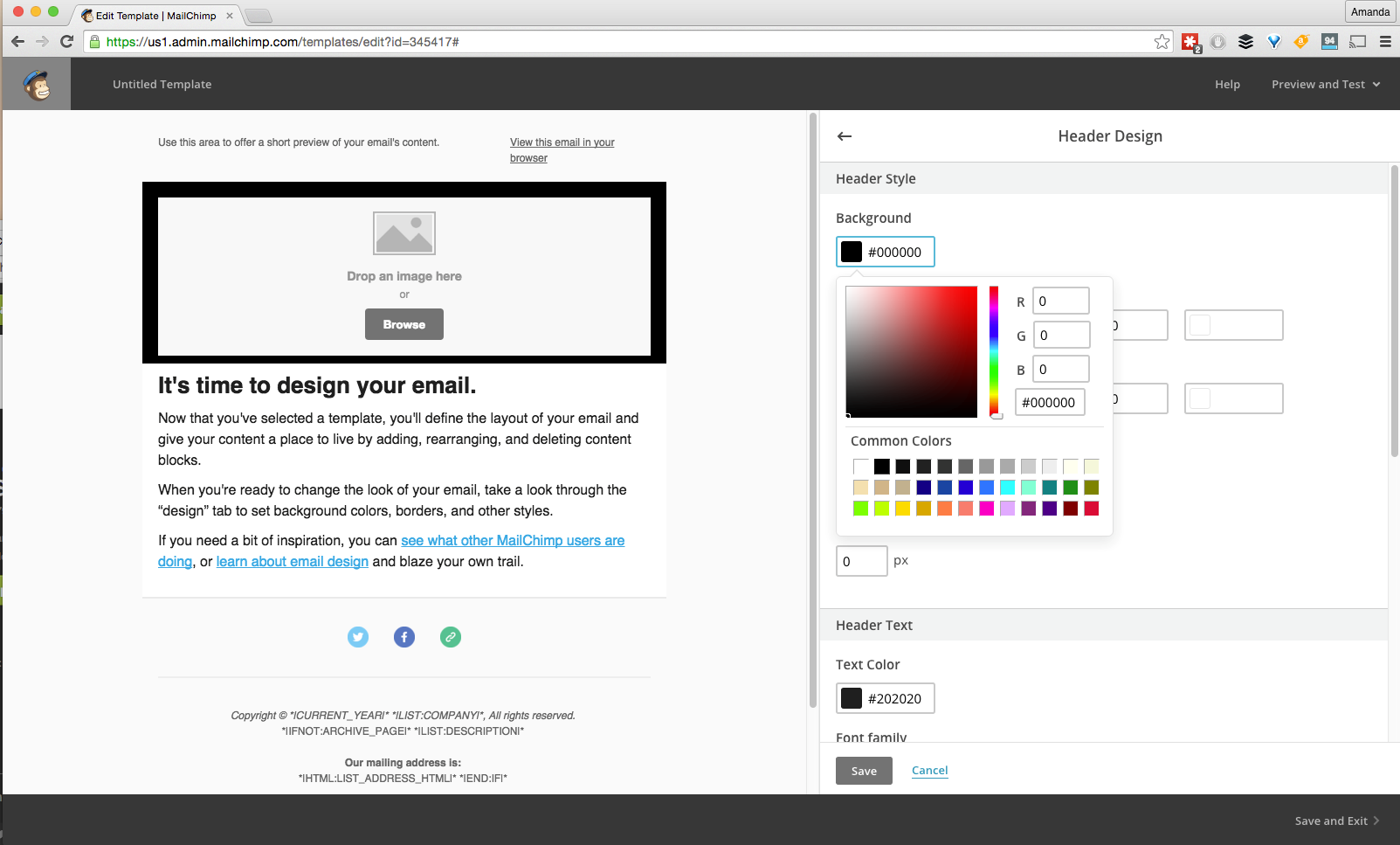Bookmark page with the star icon
The height and width of the screenshot is (845, 1400).
point(1162,42)
